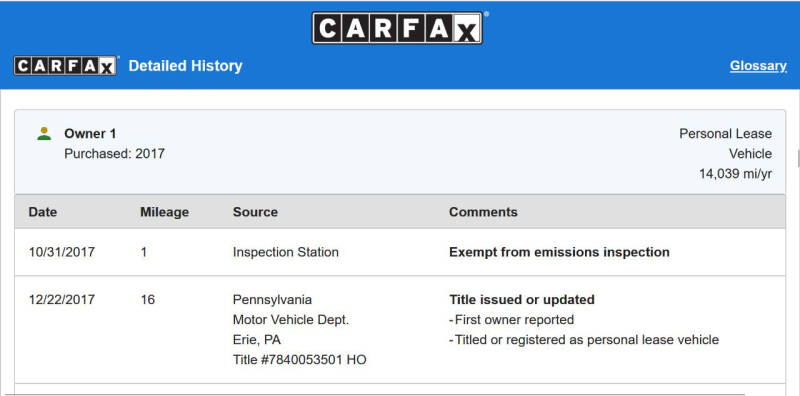
Task: Click the small CARFAX logo beside Detailed History
Action: pyautogui.click(x=65, y=66)
